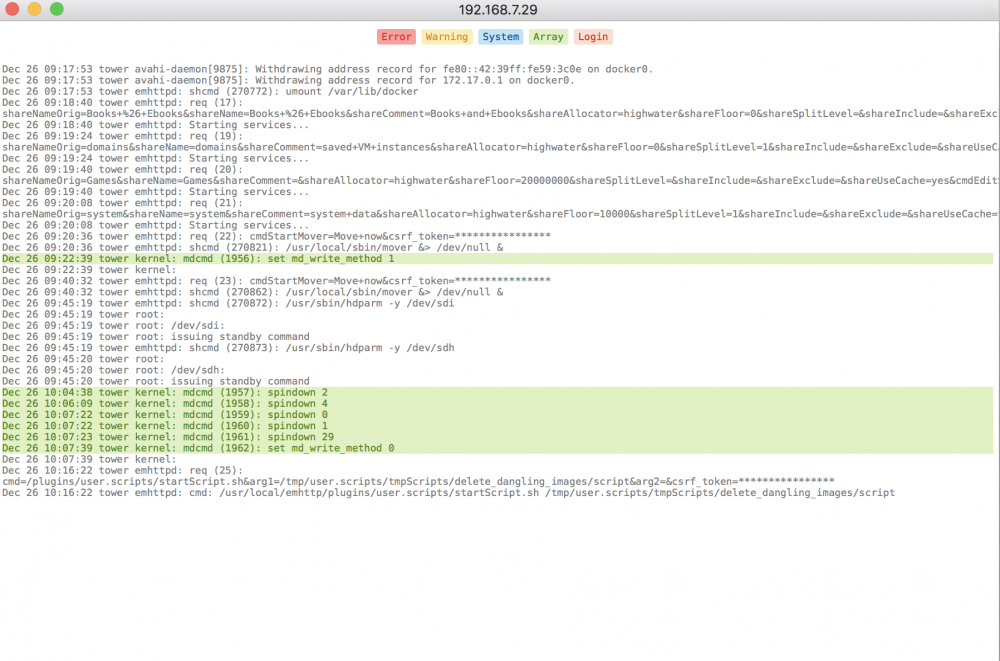The height and width of the screenshot is (661, 1000).
Task: Click 'cmd=/plugins/user.scripts/startScript.sh' log line
Action: [x=418, y=481]
